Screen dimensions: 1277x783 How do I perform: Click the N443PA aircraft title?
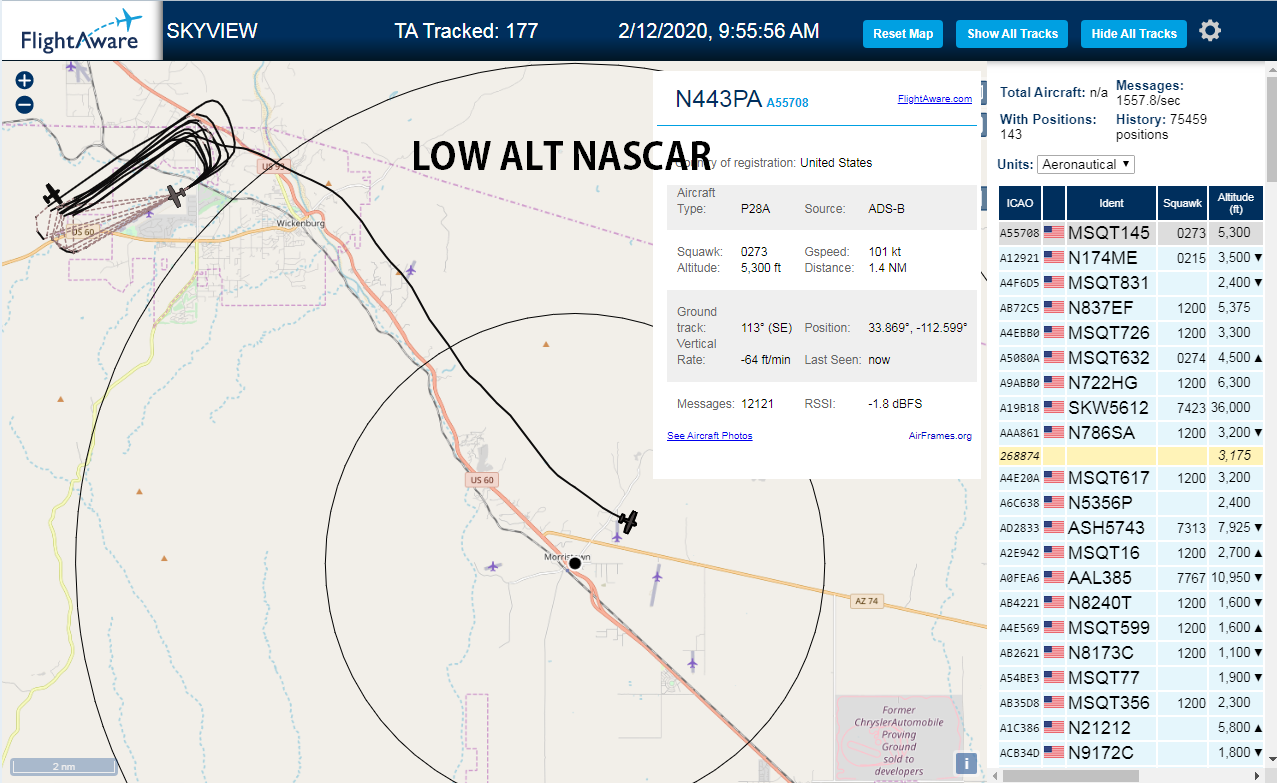coord(719,99)
